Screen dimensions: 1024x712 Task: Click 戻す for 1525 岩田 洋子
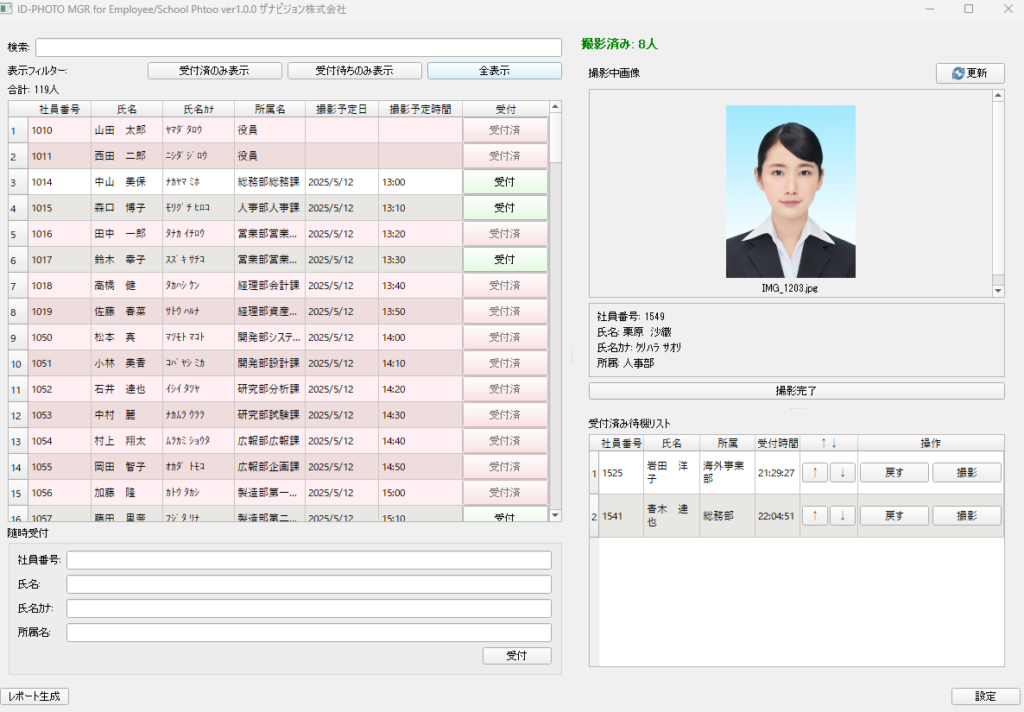894,473
